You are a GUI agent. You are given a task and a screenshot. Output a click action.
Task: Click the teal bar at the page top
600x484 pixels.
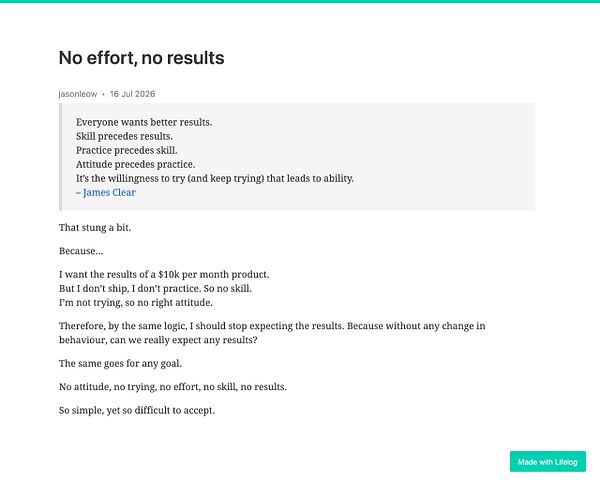click(x=300, y=1)
